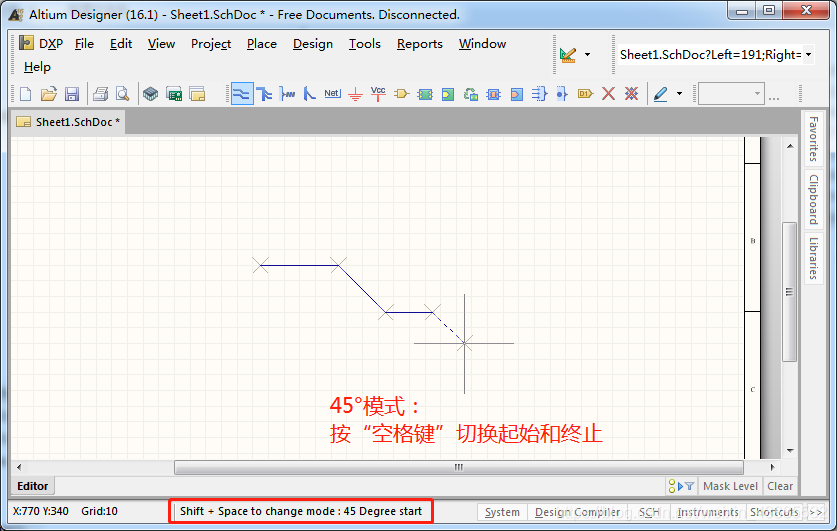Open the Favorites side panel
This screenshot has height=531, width=837.
coord(813,139)
